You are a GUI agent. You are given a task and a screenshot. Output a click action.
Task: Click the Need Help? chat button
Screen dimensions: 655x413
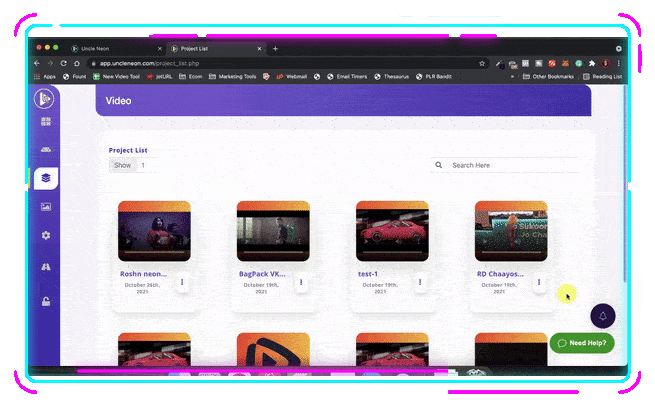(582, 343)
